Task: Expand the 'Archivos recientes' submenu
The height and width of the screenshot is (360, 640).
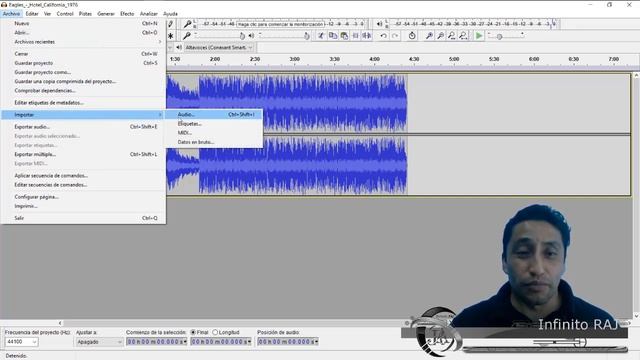Action: tap(83, 42)
